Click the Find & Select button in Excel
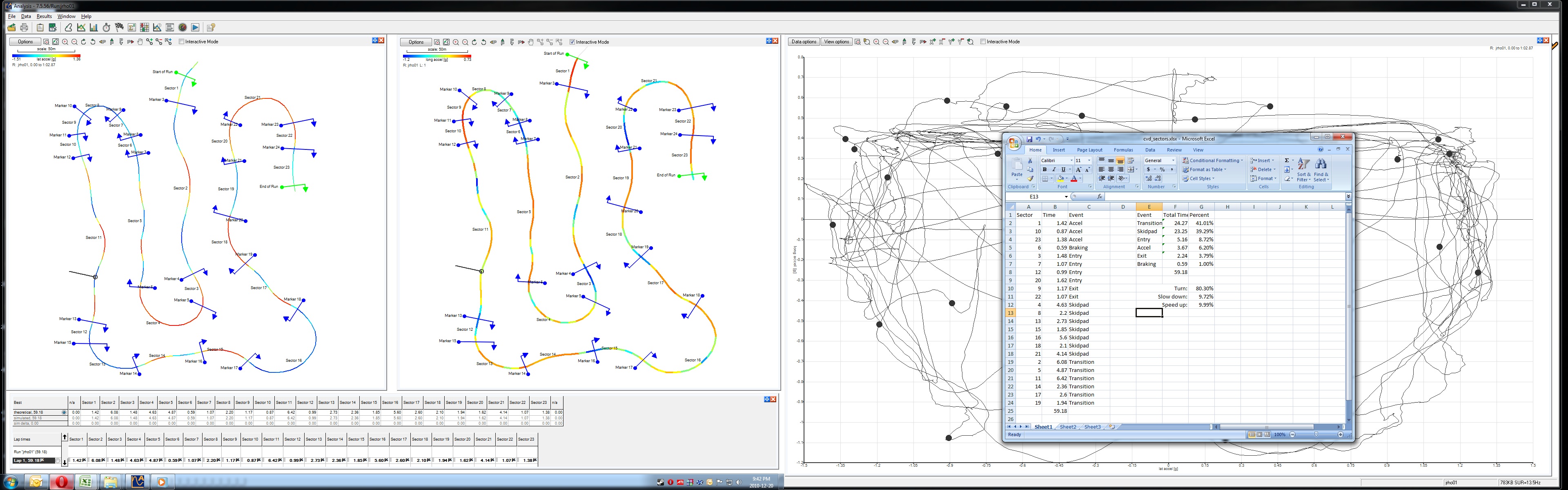 (x=1321, y=170)
